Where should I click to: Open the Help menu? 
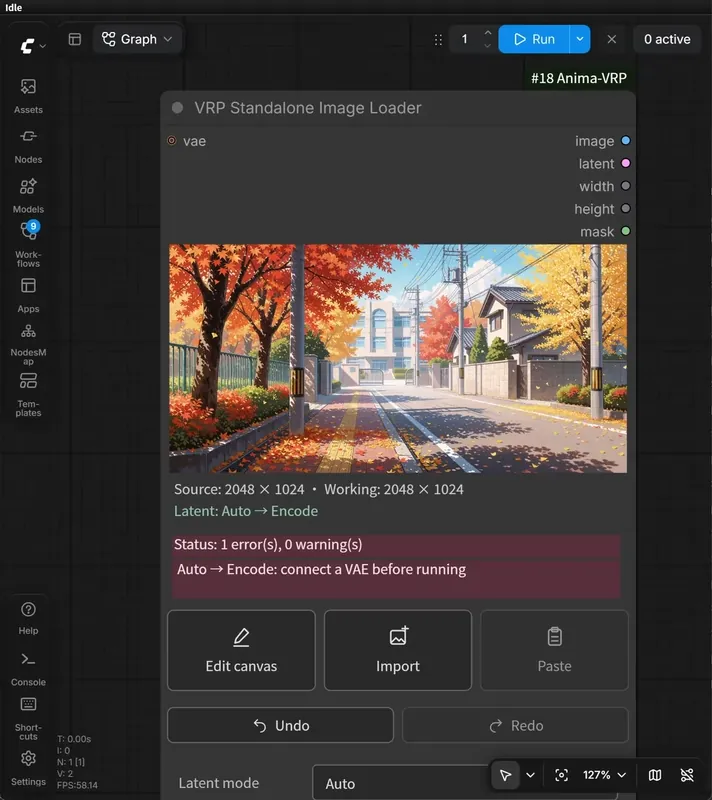coord(28,618)
